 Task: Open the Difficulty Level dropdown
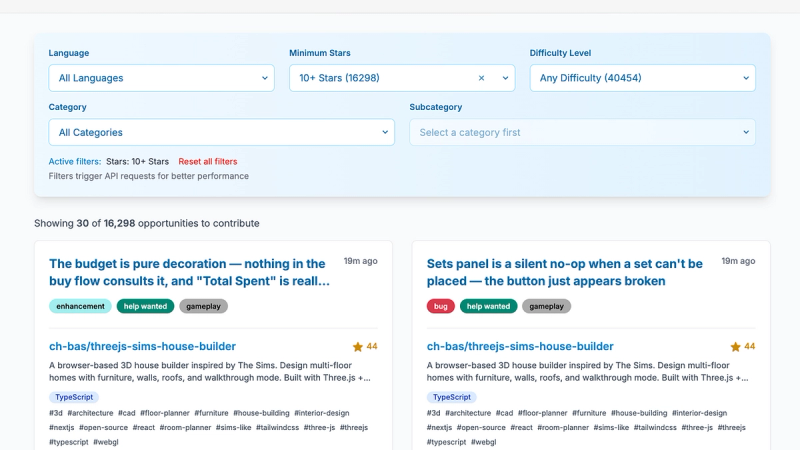pos(642,78)
